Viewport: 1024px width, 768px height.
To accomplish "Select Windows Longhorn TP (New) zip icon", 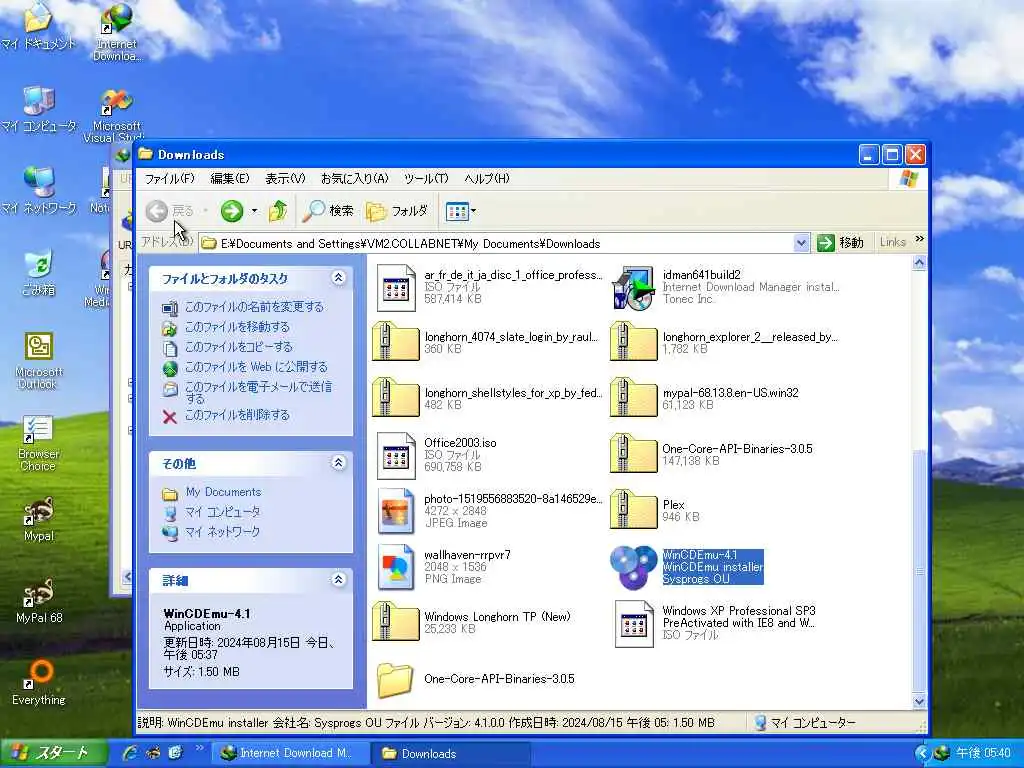I will pos(395,621).
